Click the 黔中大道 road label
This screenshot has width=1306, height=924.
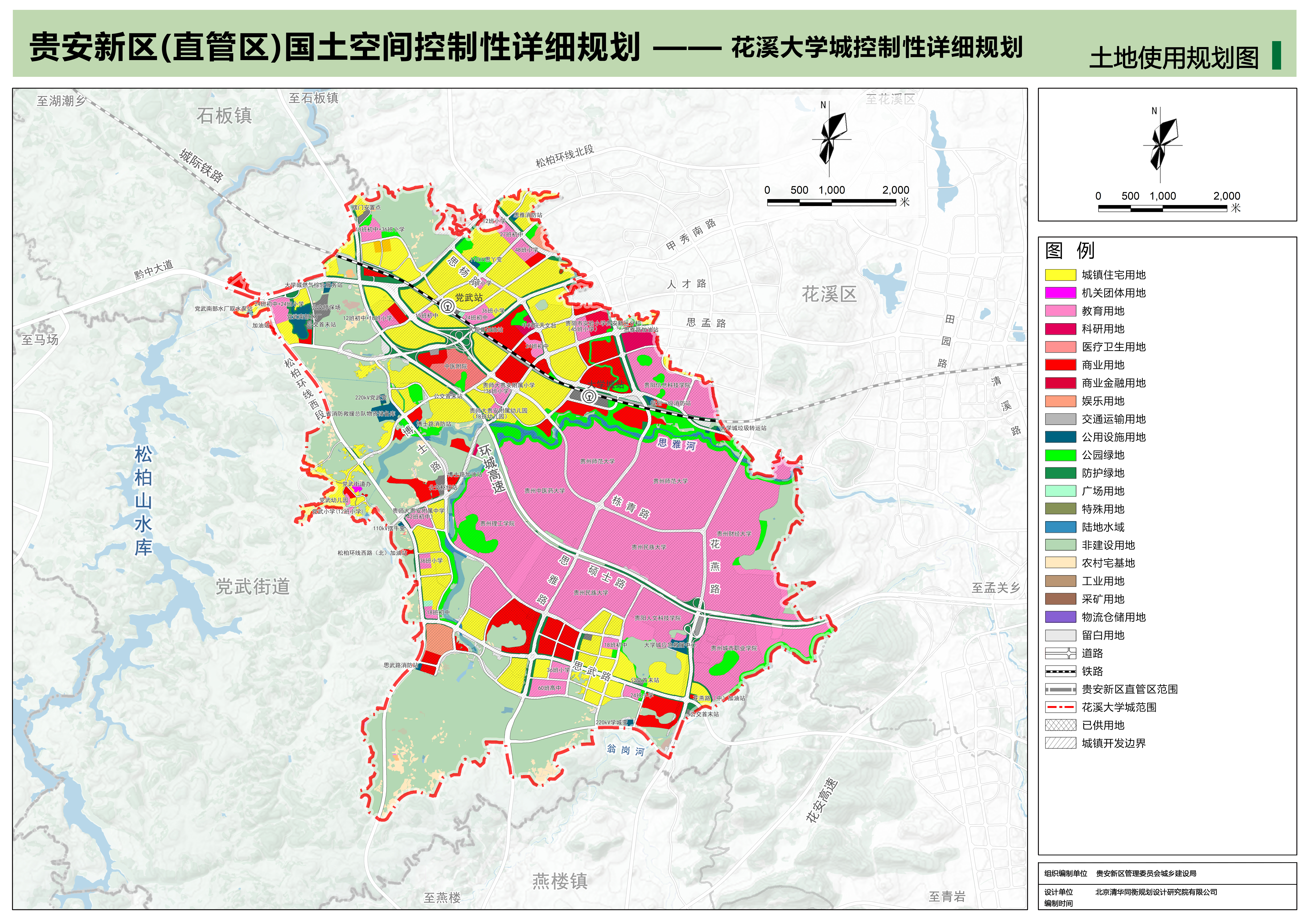tap(154, 270)
